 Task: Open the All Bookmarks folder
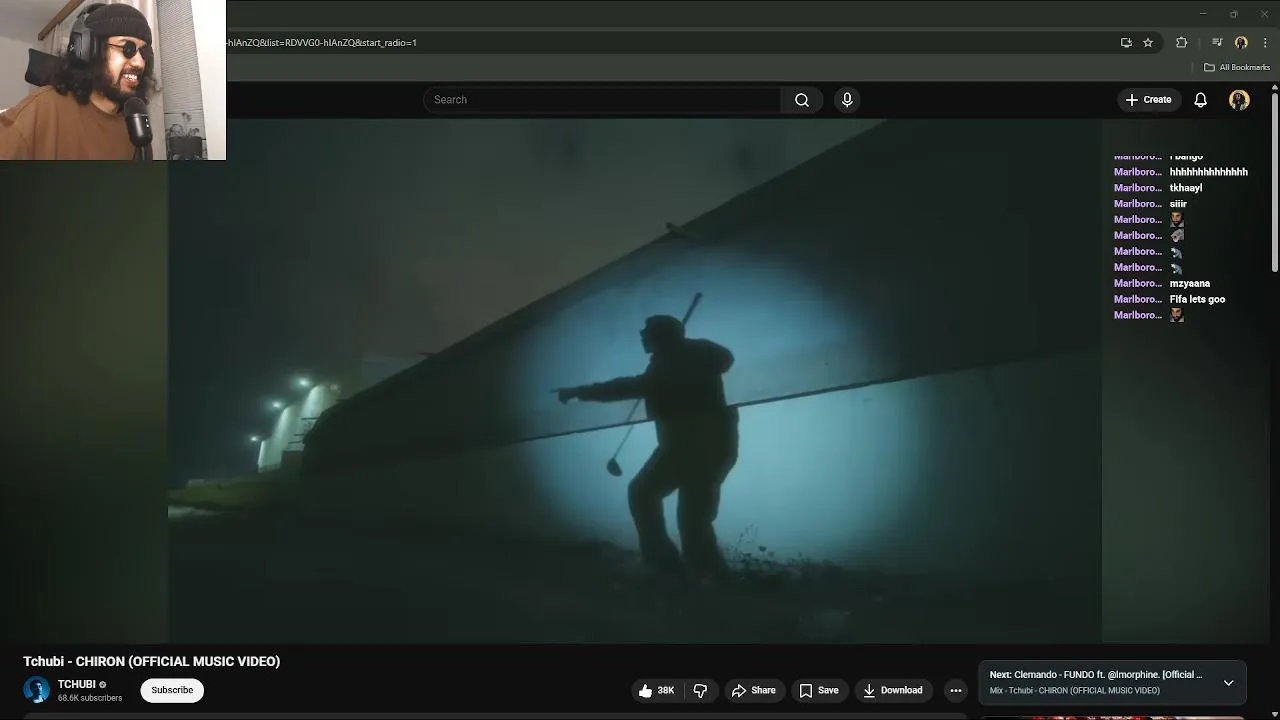pos(1237,67)
